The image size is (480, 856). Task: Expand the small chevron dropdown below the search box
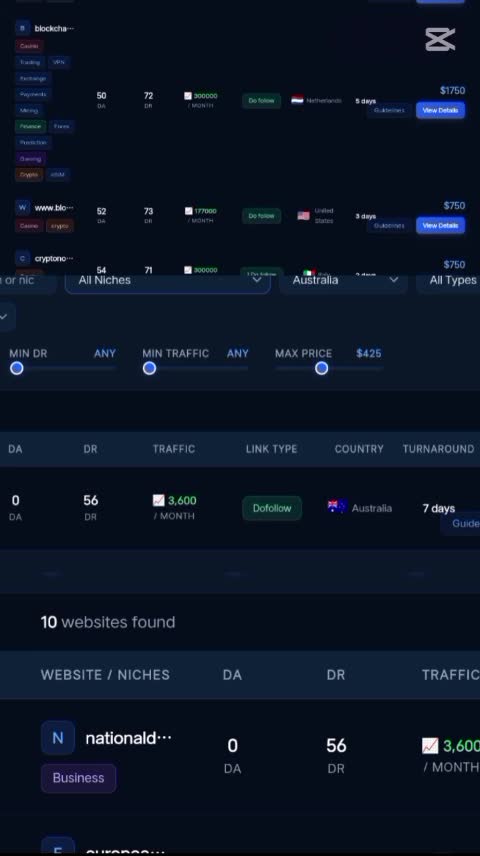4,317
